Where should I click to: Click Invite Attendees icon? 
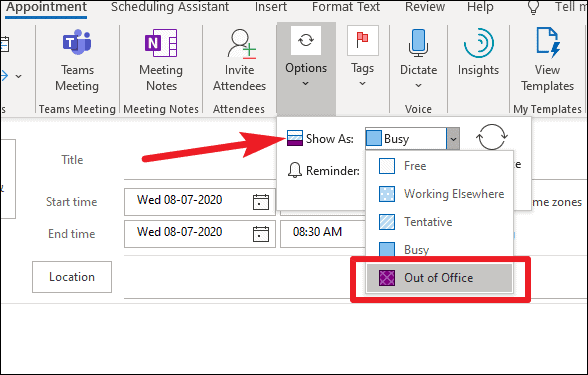point(240,44)
